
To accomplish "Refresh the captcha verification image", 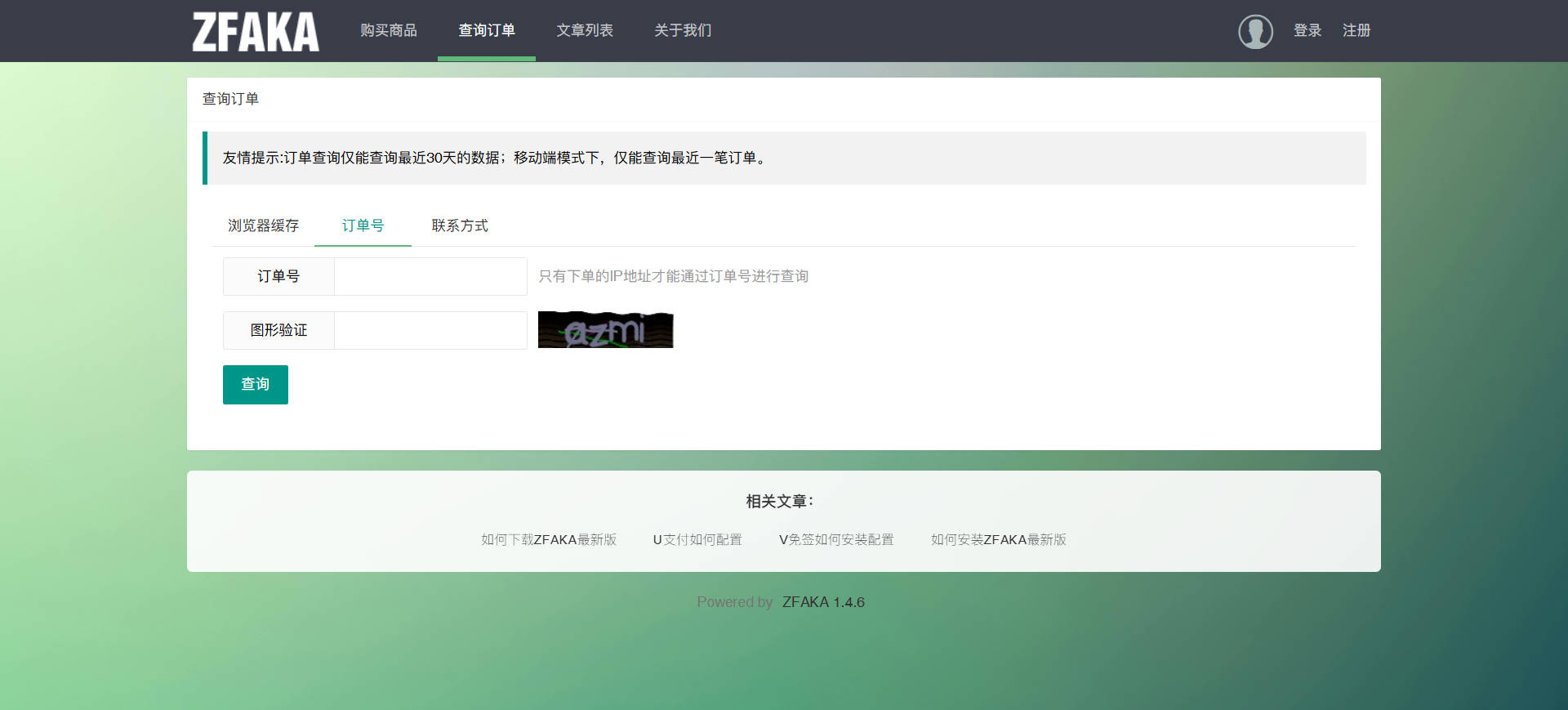I will 605,330.
